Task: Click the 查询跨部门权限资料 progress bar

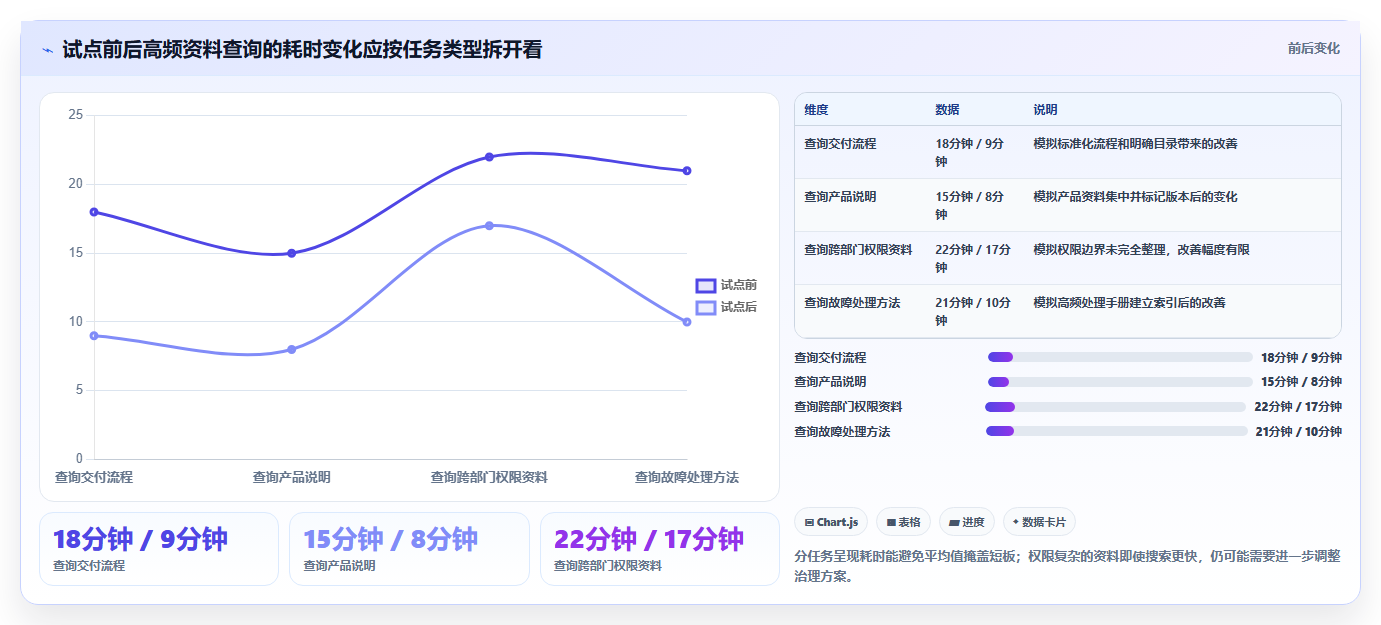Action: [1116, 407]
